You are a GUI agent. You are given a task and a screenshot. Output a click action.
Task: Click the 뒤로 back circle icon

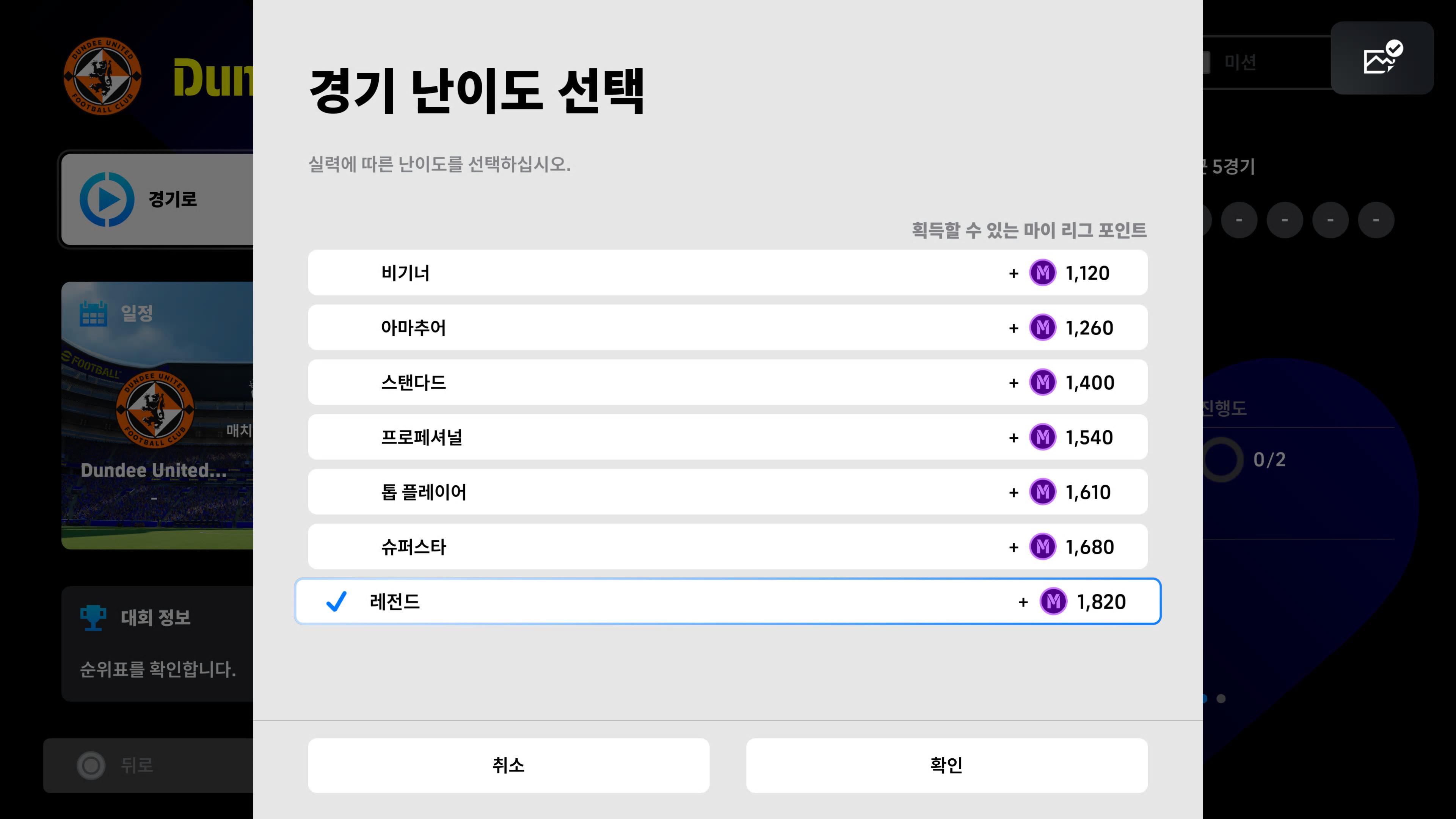(91, 765)
